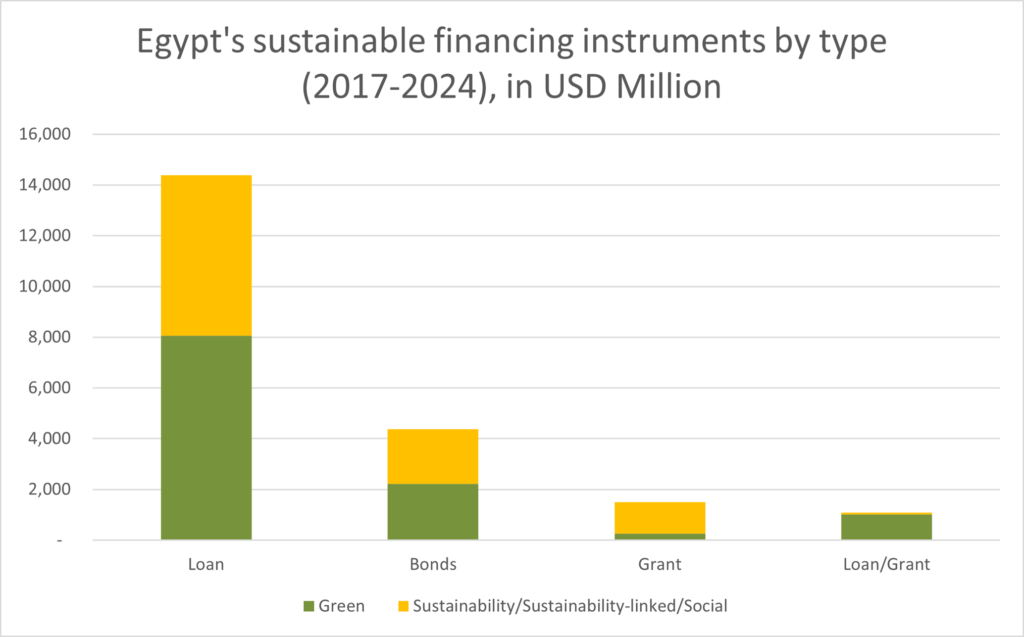Image resolution: width=1024 pixels, height=637 pixels.
Task: Click the Green legend color swatch
Action: 309,606
